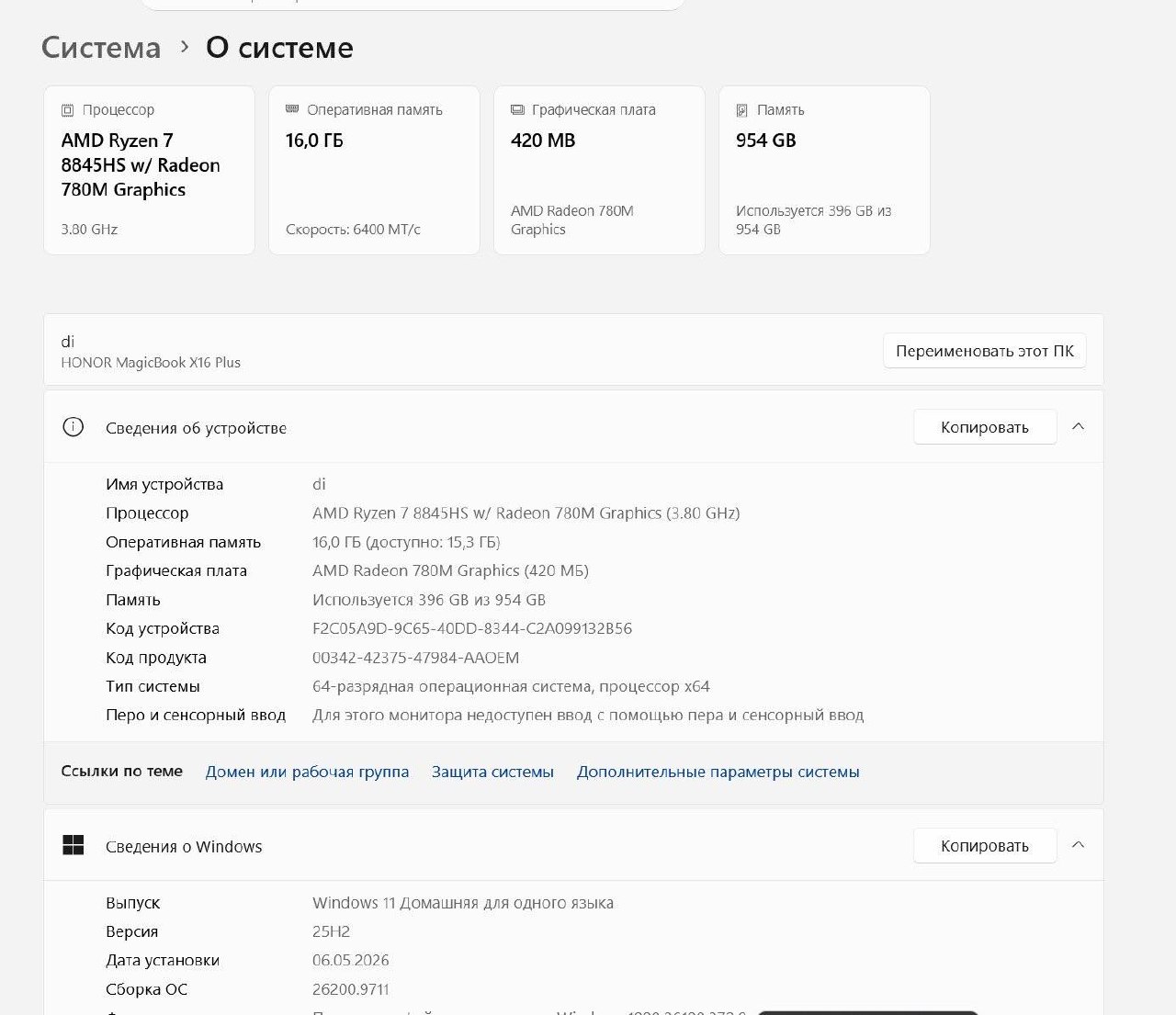Image resolution: width=1176 pixels, height=1015 pixels.
Task: Select Windows 11 Домашняя для одного языка
Action: 463,903
